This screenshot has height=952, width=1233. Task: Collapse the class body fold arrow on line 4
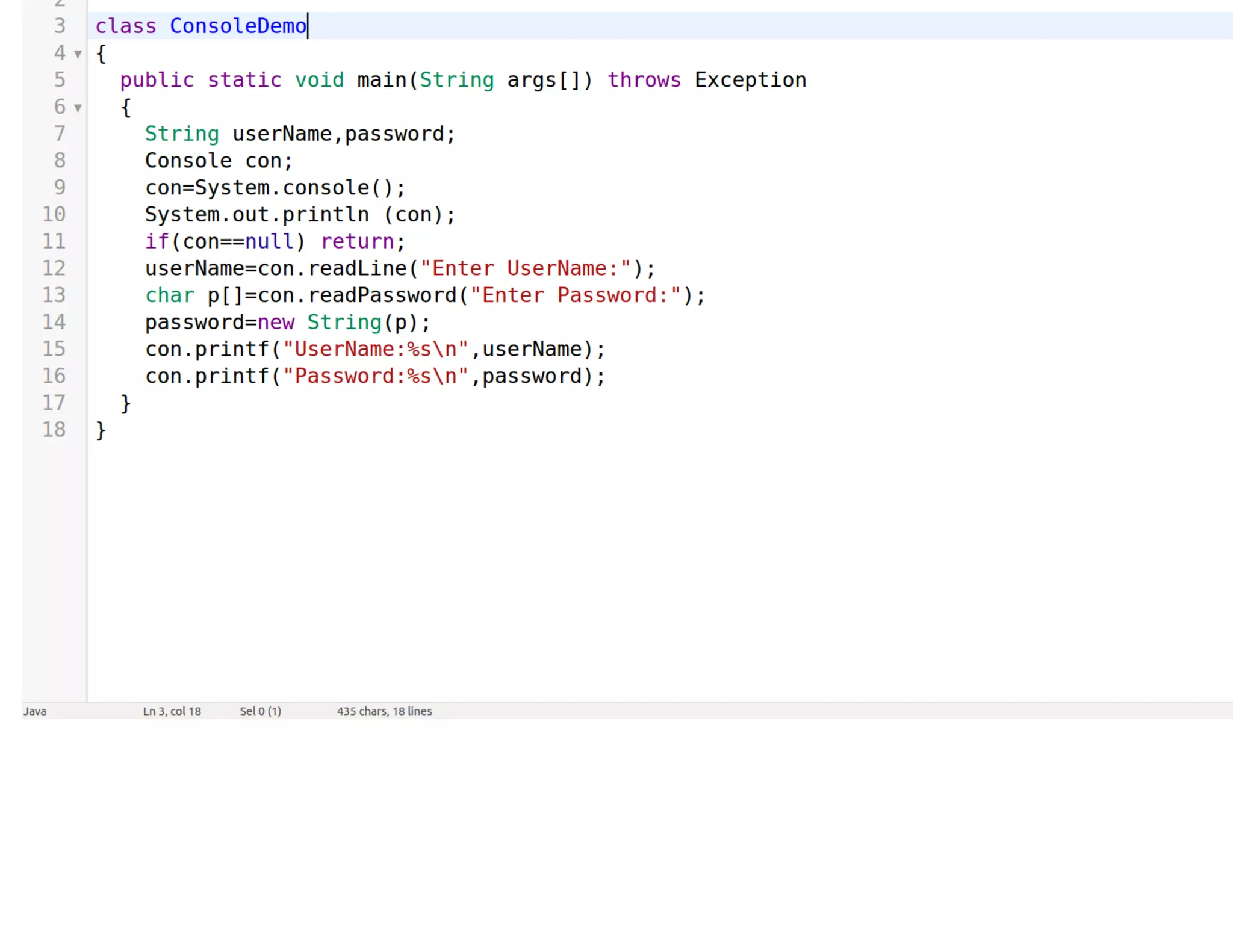[x=78, y=54]
